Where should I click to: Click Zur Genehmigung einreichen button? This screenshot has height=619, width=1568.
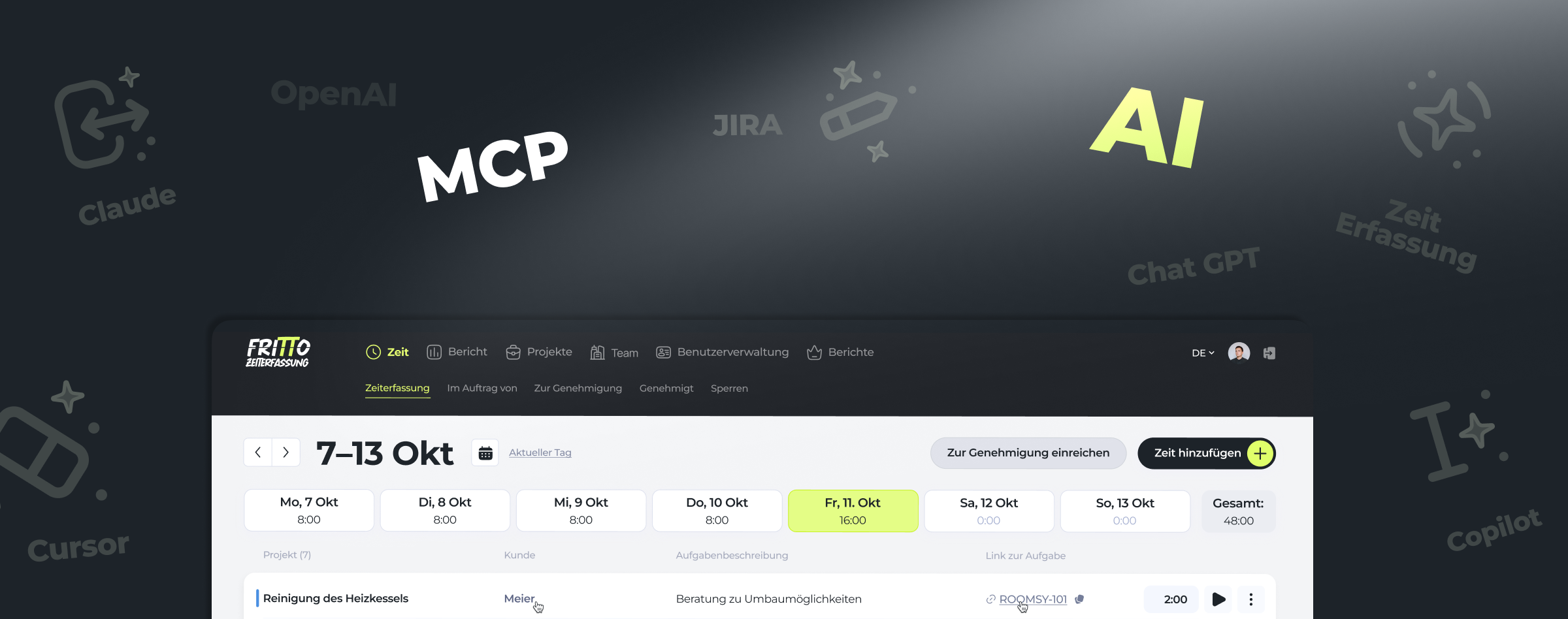click(1028, 452)
